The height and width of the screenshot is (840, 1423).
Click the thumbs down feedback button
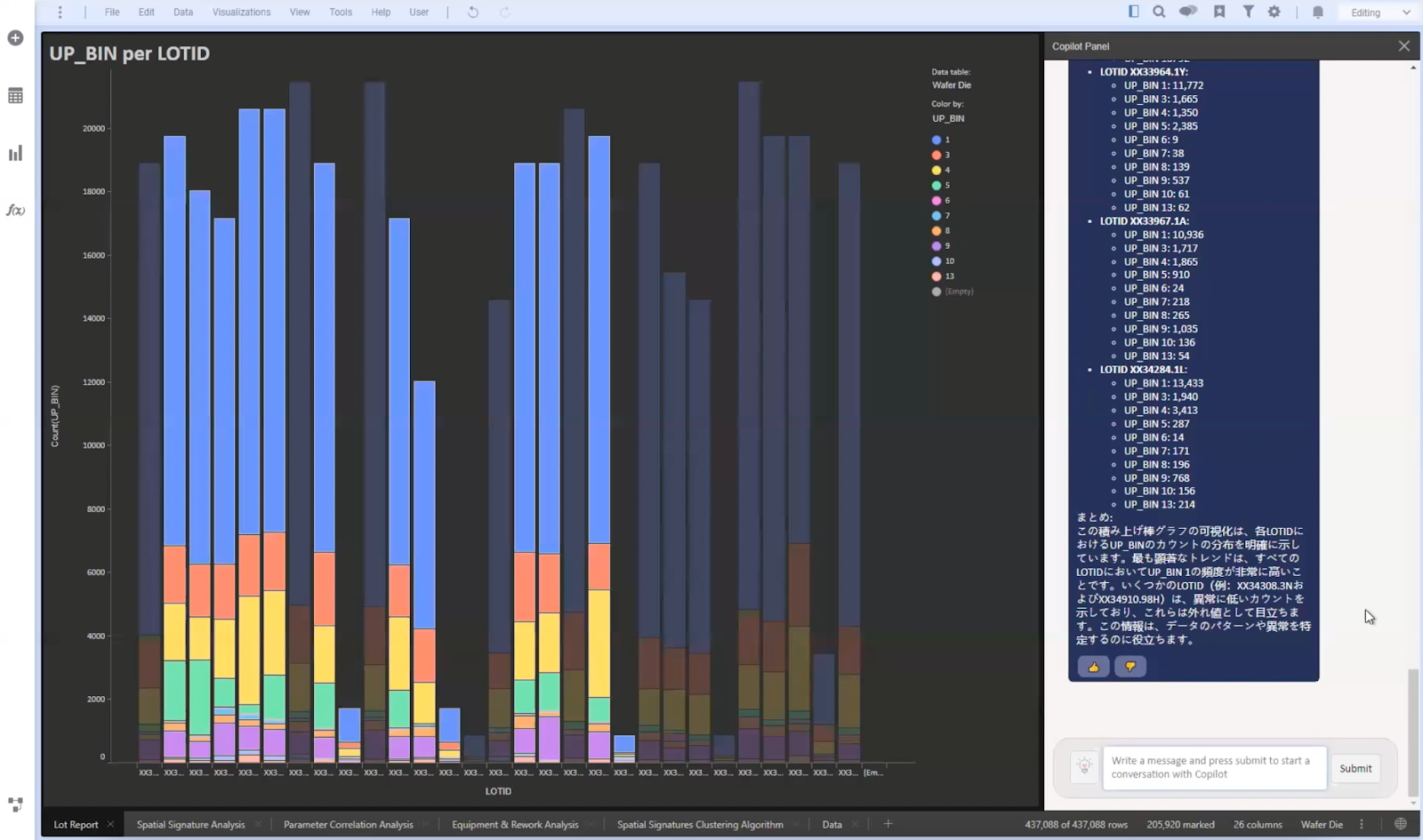click(1130, 667)
